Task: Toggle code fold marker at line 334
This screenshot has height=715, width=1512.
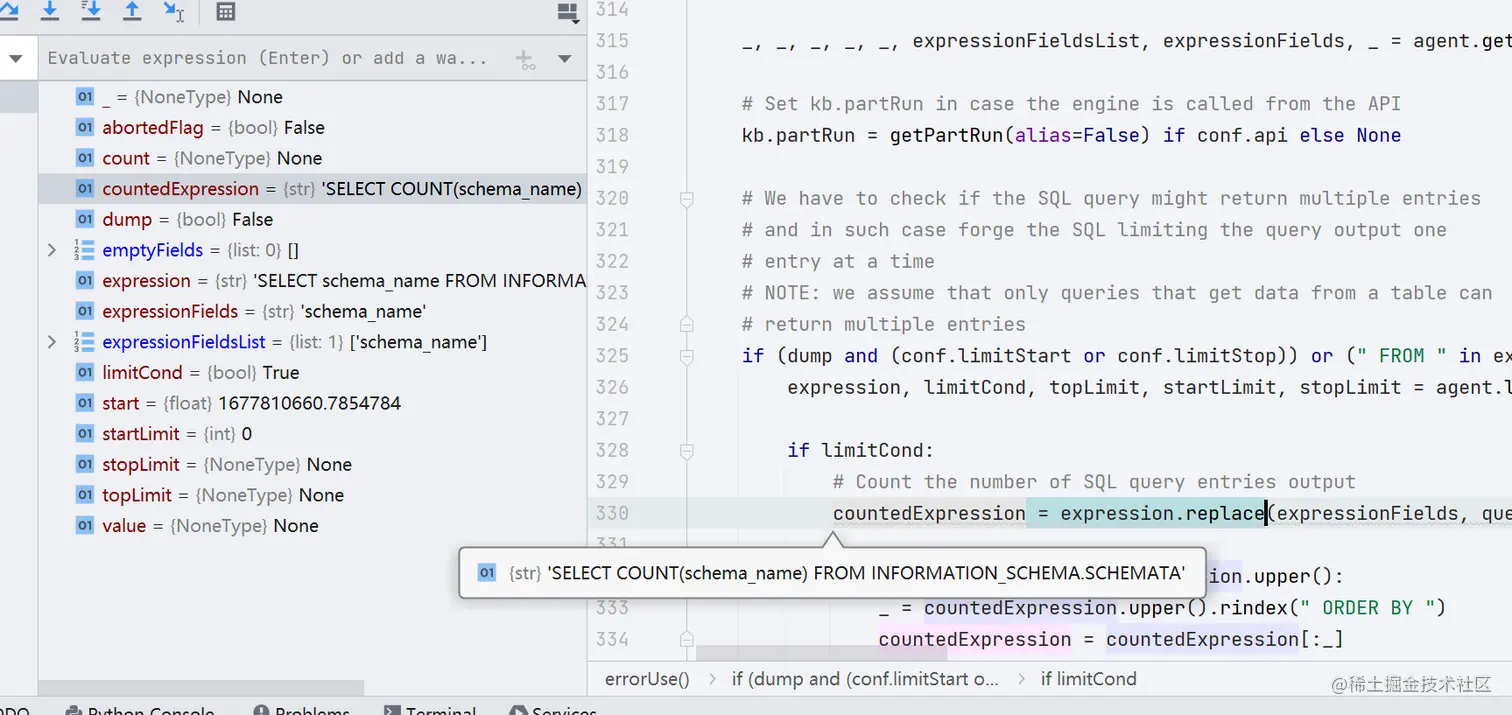Action: coord(686,639)
